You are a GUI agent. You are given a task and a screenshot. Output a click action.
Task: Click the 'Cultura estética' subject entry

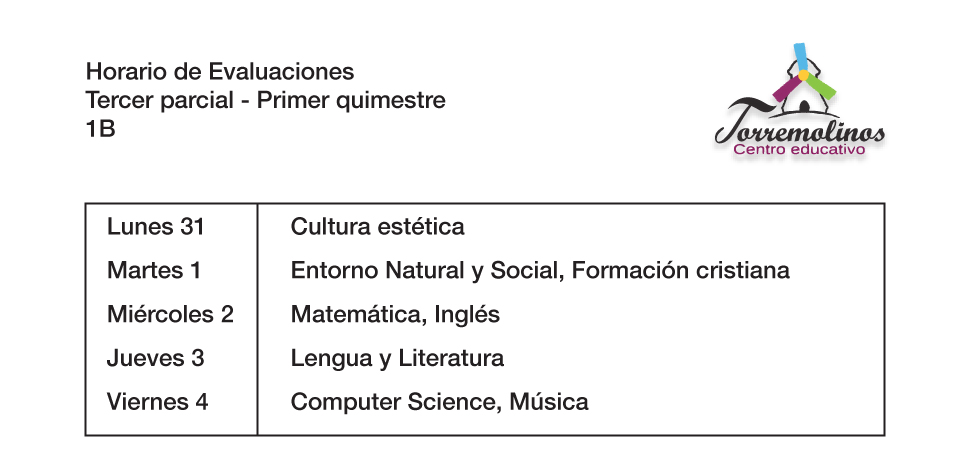coord(378,227)
